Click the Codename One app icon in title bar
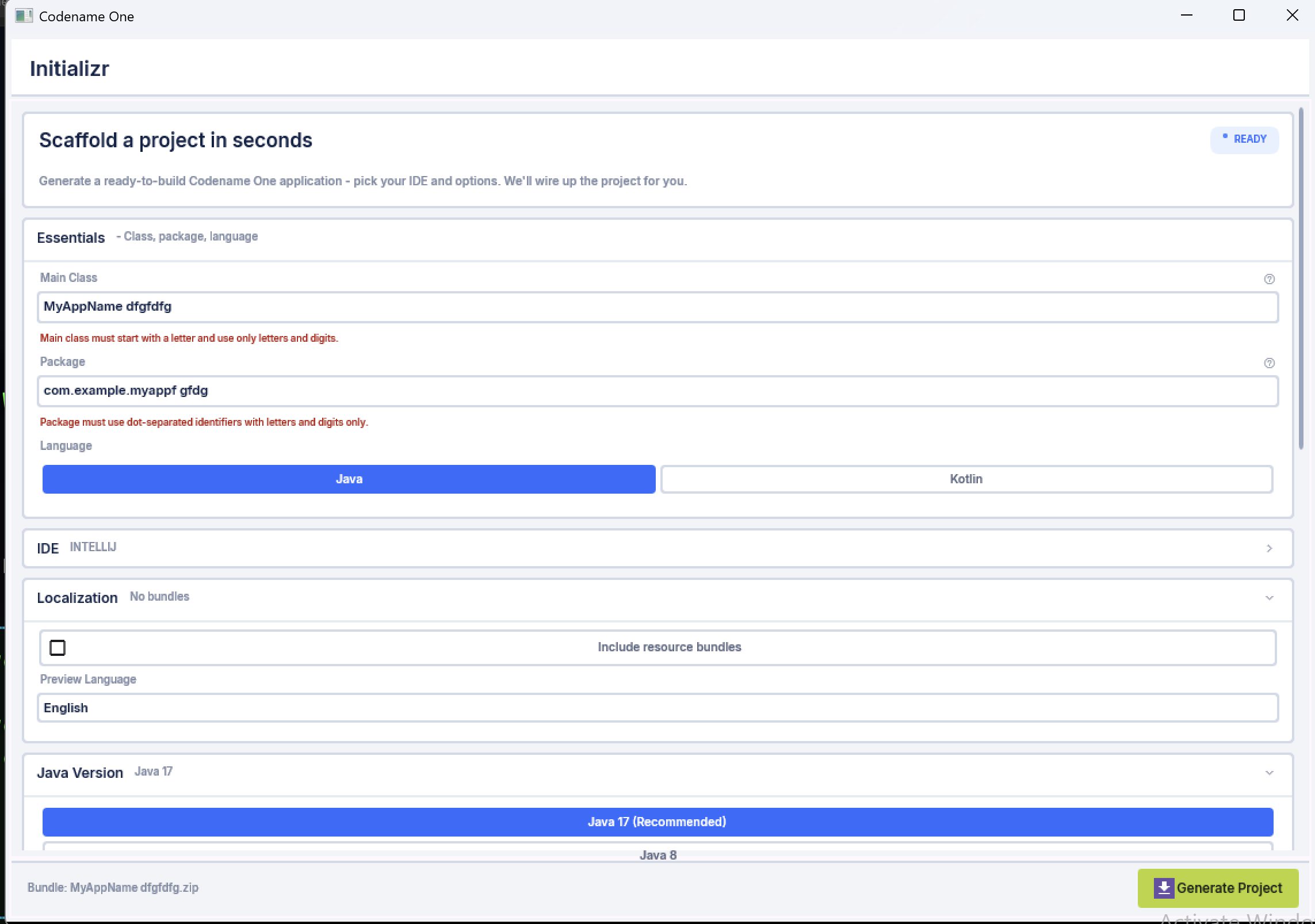Viewport: 1315px width, 924px height. click(24, 16)
